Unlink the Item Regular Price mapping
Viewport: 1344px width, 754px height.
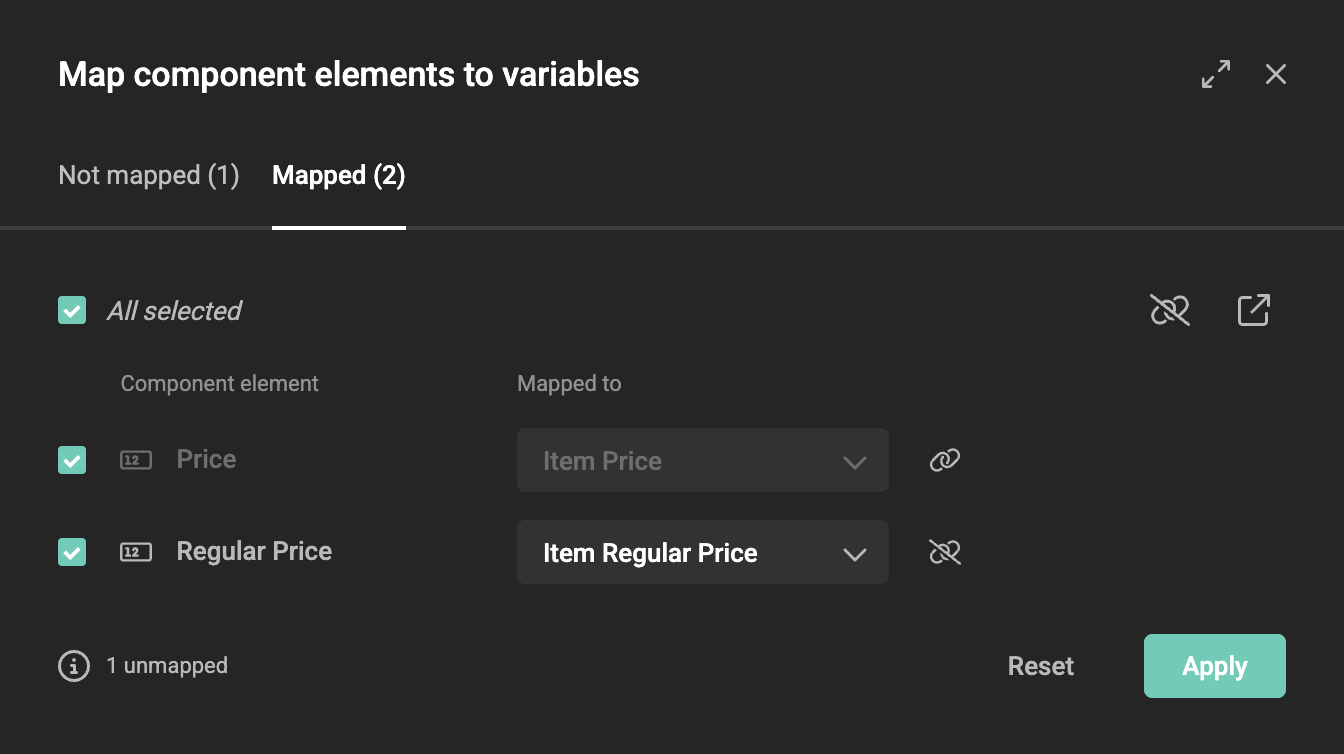pyautogui.click(x=943, y=552)
